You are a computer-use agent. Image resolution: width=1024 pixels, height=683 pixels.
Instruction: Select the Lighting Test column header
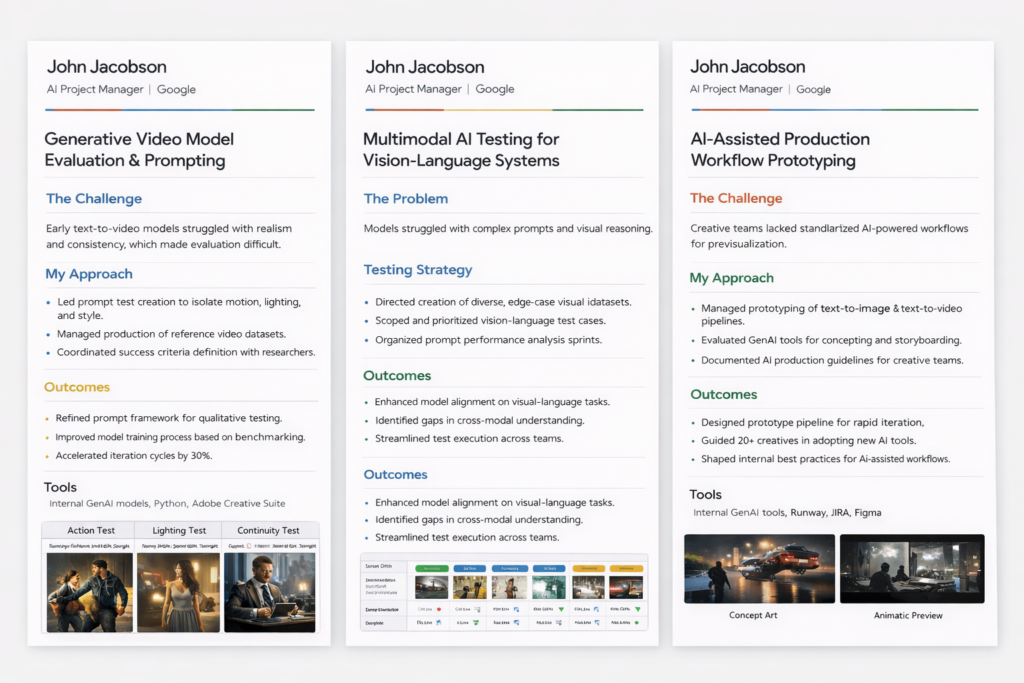click(x=179, y=530)
